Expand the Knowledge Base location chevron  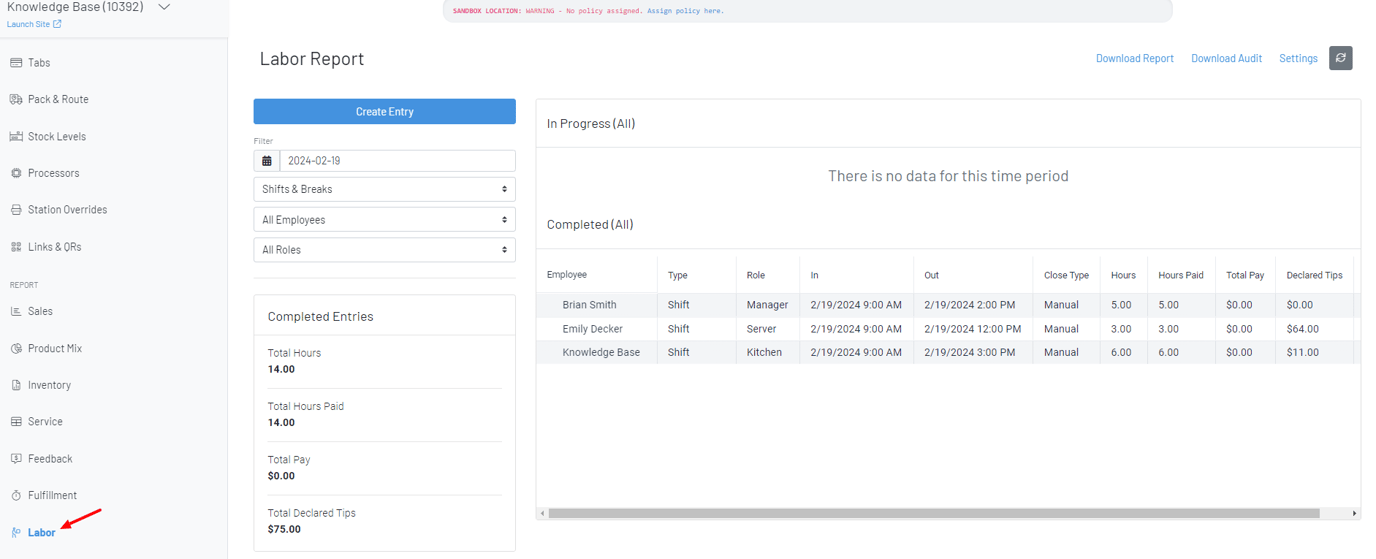[165, 7]
